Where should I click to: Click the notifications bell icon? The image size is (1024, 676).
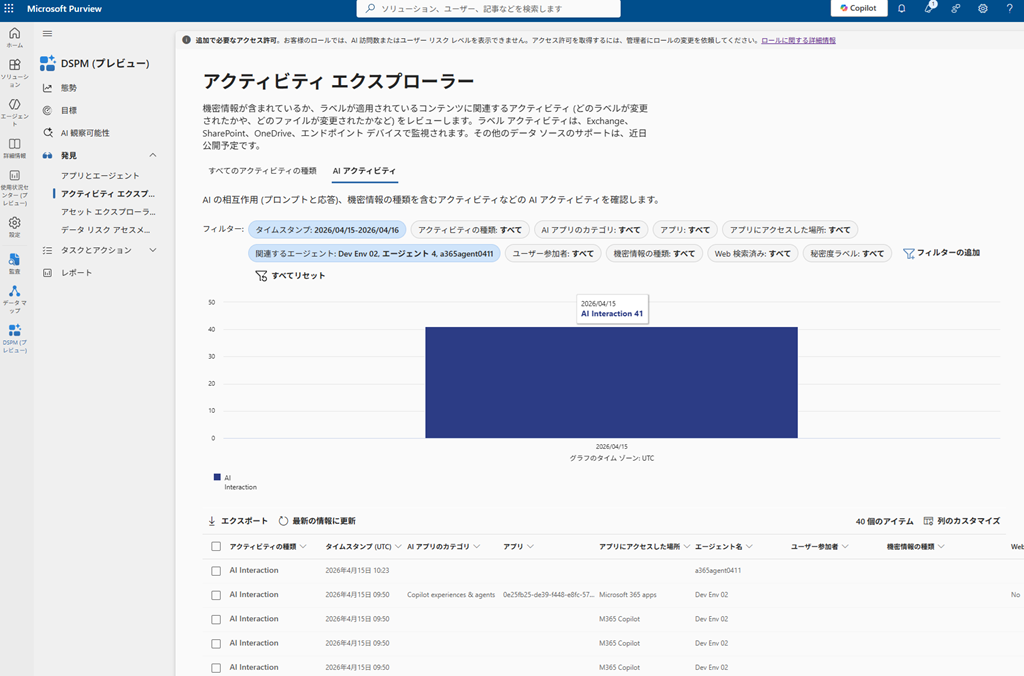pos(901,8)
